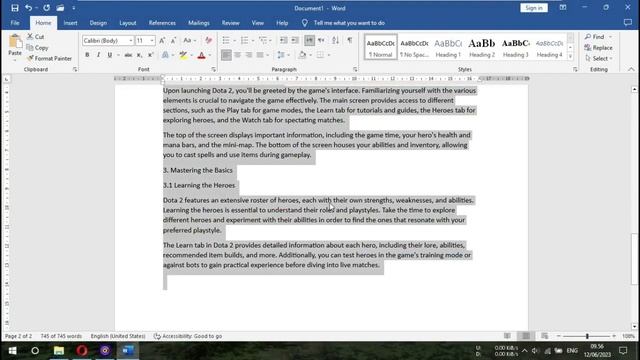Toggle italic formatting

click(98, 55)
